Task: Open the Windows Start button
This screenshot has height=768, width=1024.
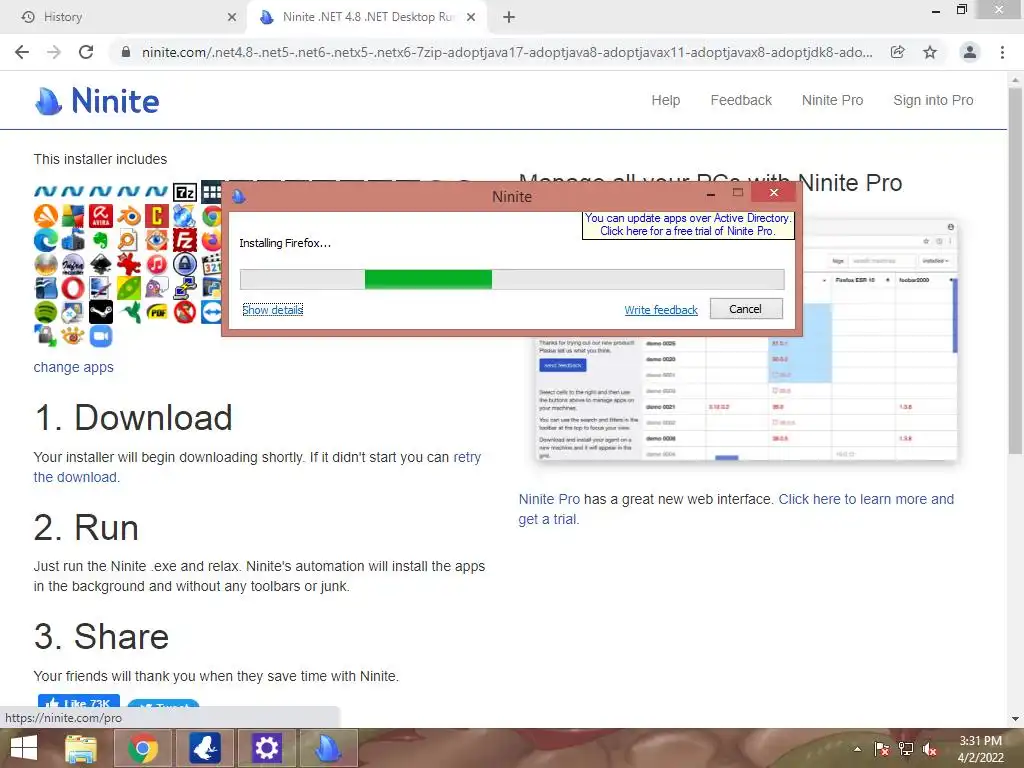Action: coord(24,748)
